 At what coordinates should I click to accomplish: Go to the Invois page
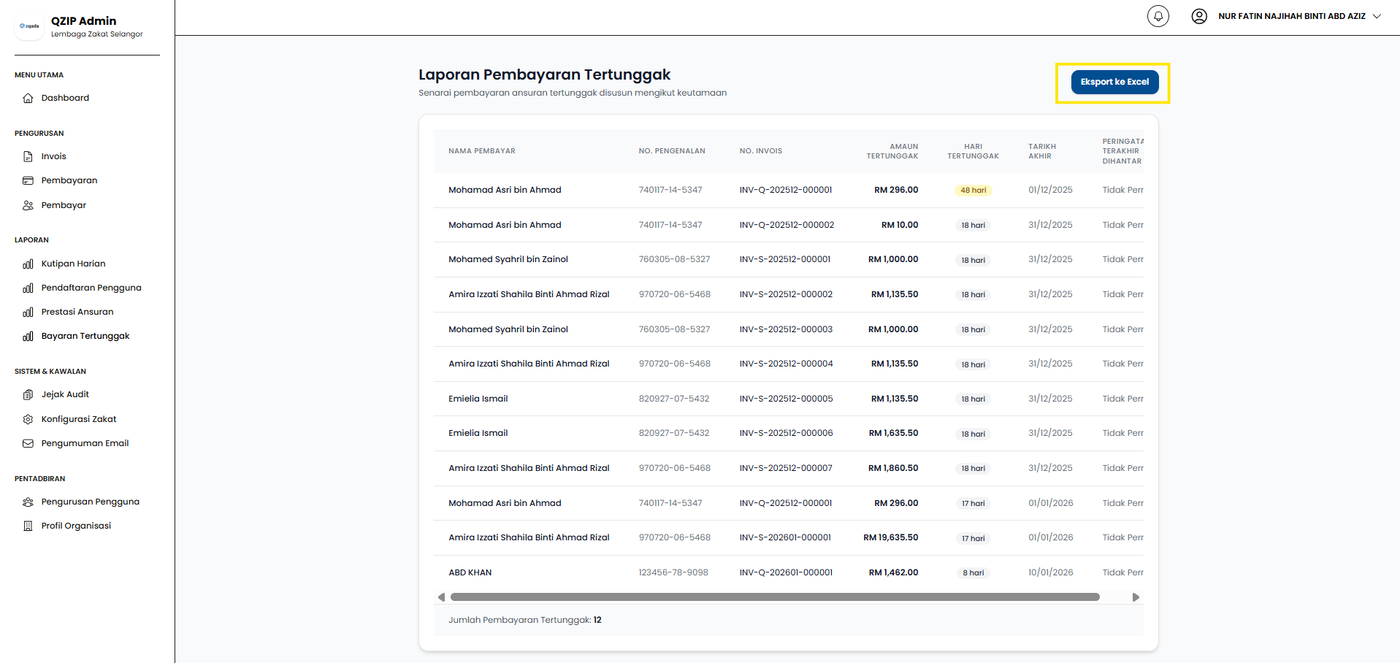[54, 156]
